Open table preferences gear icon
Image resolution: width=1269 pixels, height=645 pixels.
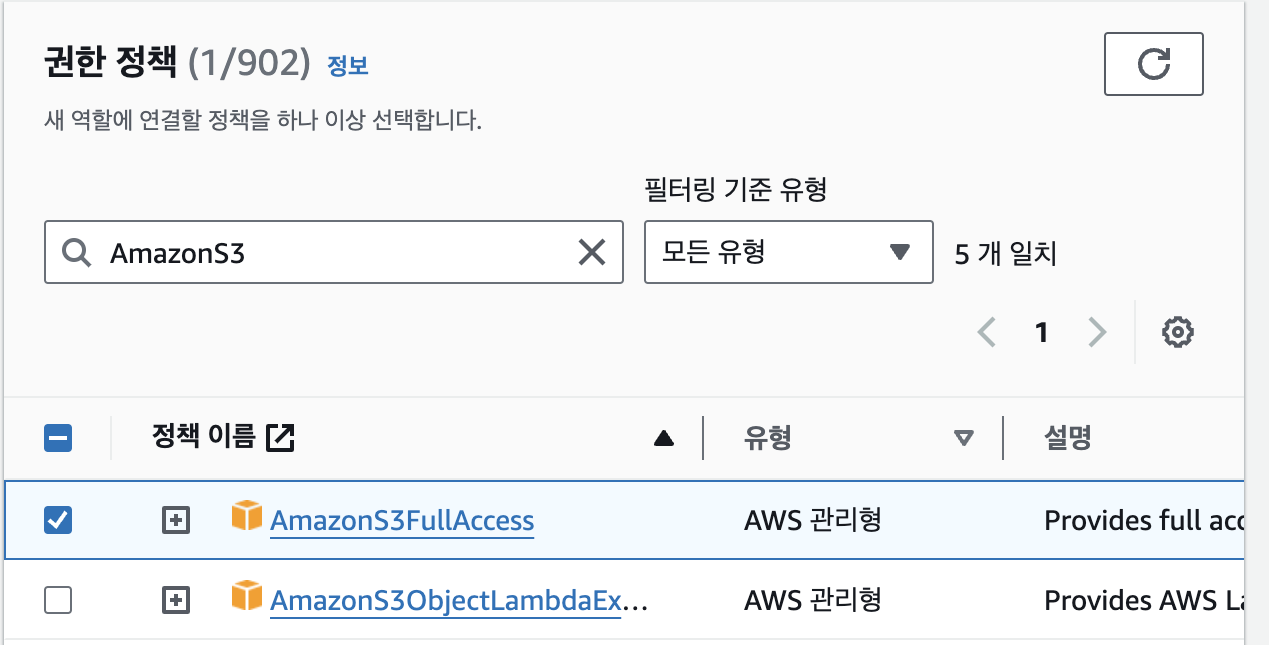coord(1178,332)
